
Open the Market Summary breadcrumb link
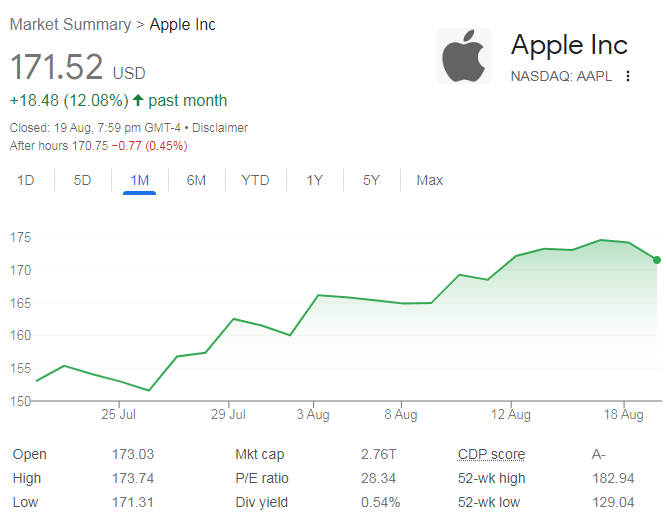[71, 25]
